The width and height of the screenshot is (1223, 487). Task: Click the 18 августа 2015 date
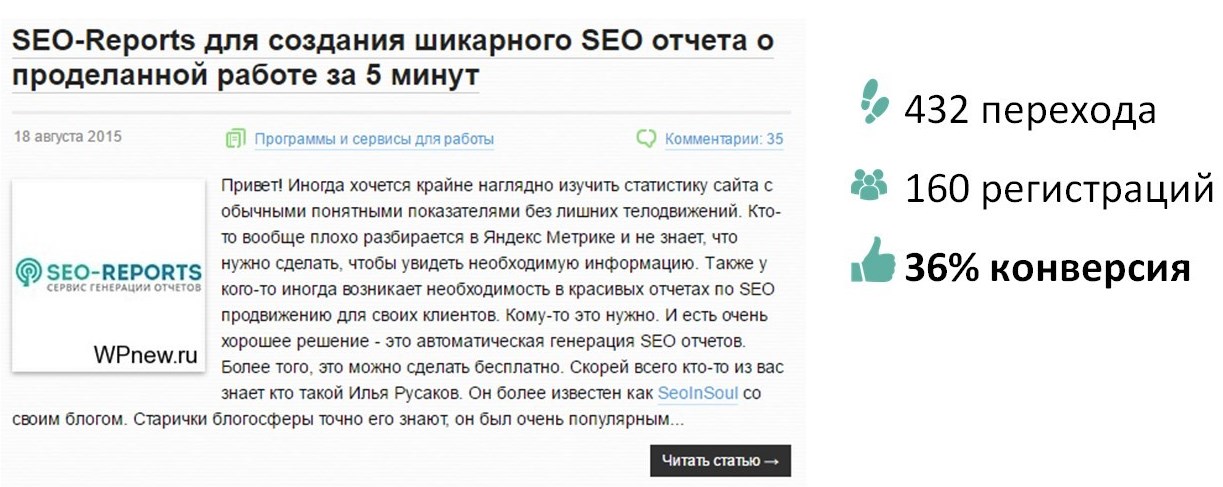pyautogui.click(x=68, y=138)
